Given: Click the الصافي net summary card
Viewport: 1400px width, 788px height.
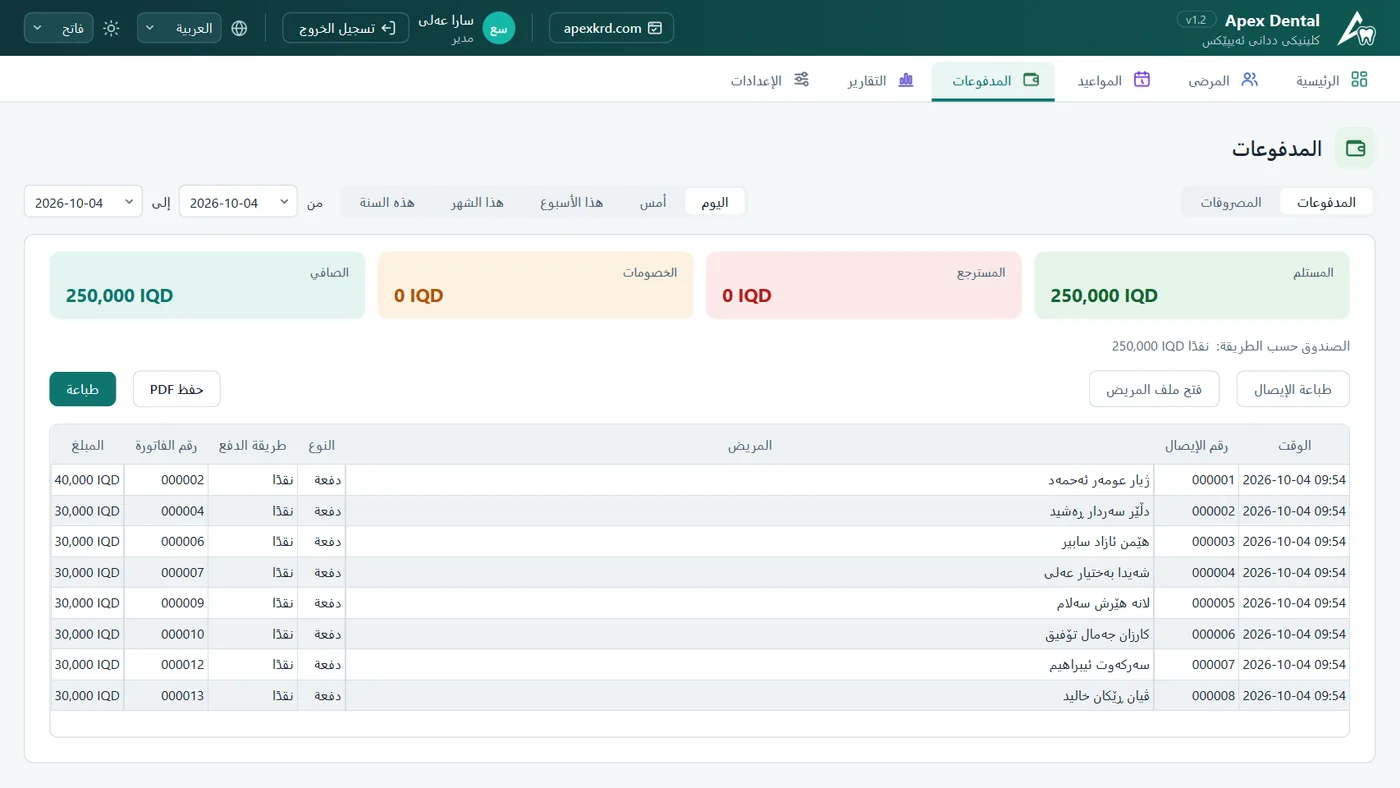Looking at the screenshot, I should tap(207, 285).
